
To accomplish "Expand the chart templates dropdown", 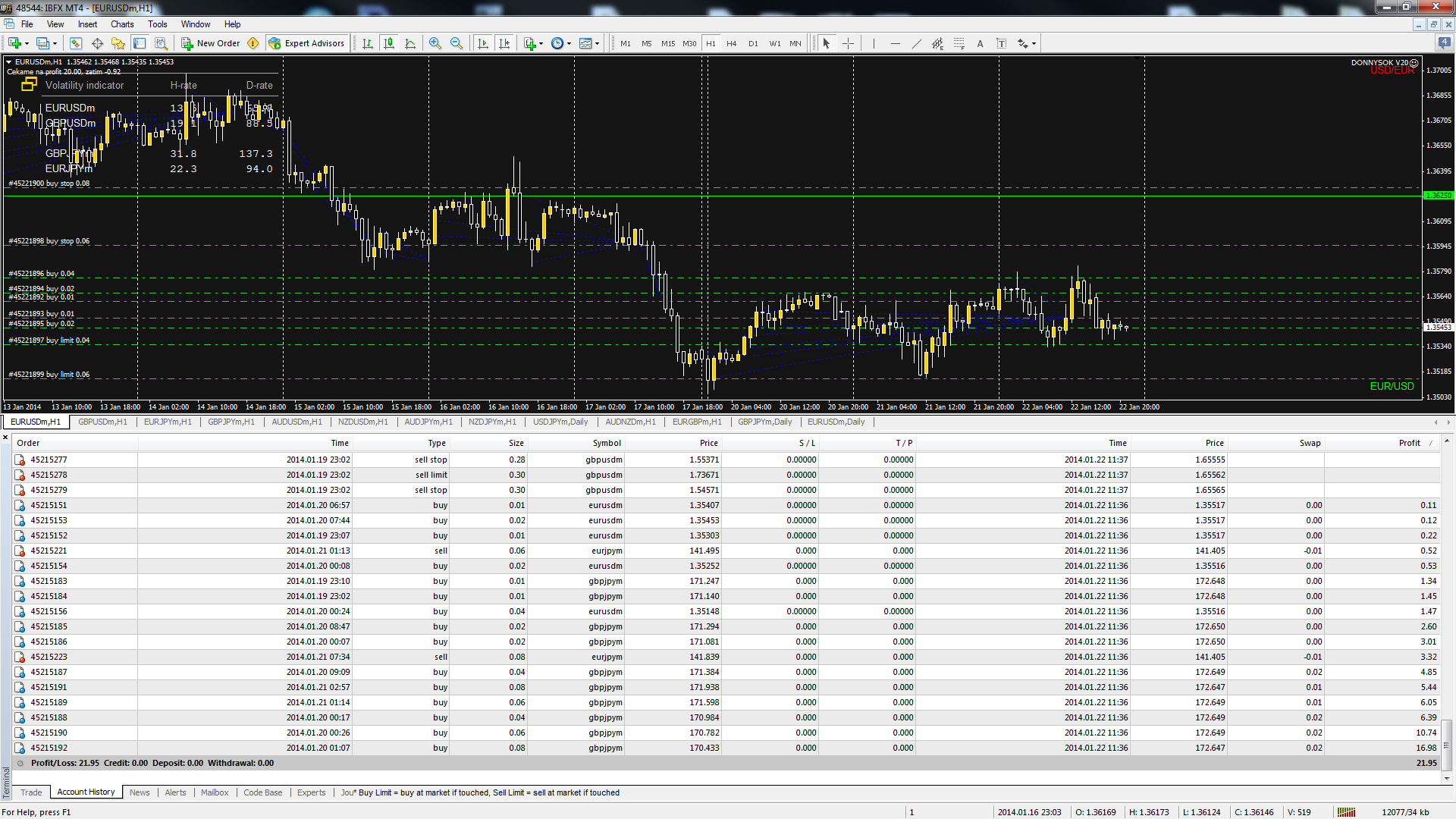I will (x=598, y=44).
